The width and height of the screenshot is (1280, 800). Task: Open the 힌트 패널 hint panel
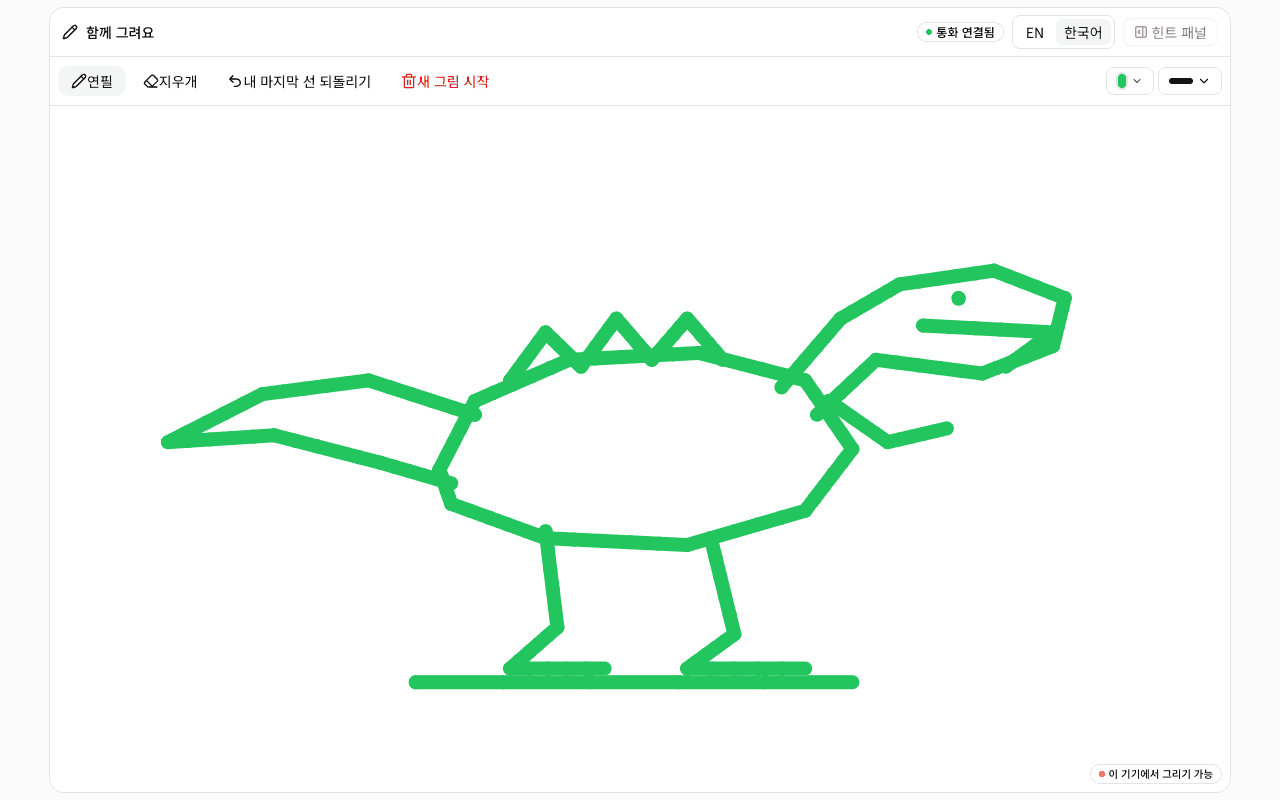pos(1170,32)
